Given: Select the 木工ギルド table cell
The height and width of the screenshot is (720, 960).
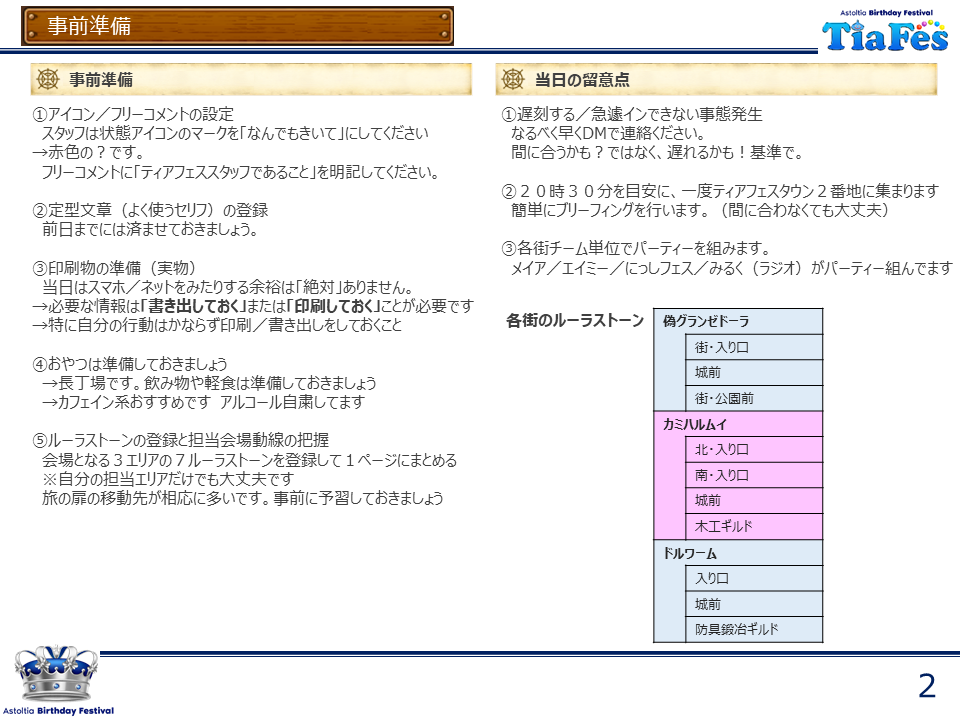Looking at the screenshot, I should pos(754,527).
